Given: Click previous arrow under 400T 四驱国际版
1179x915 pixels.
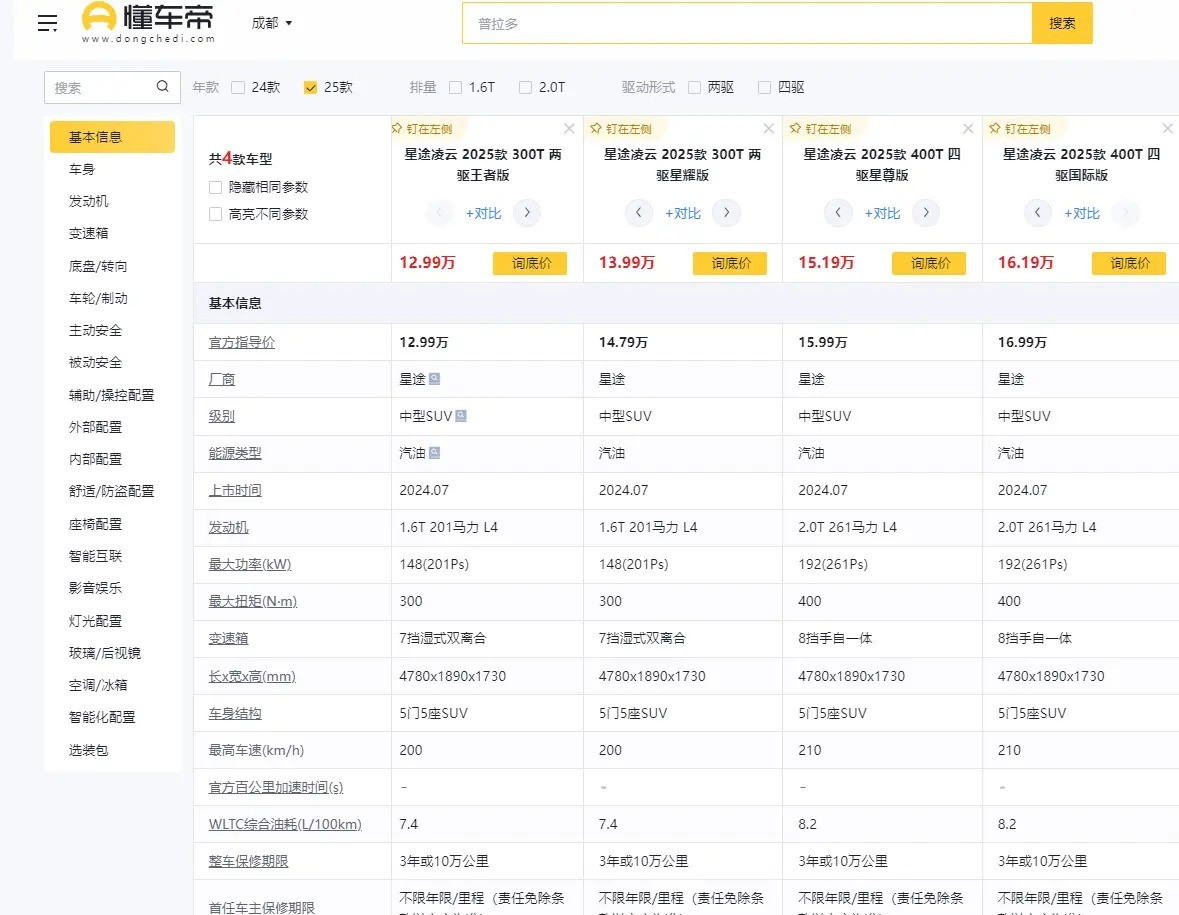Looking at the screenshot, I should (1038, 213).
